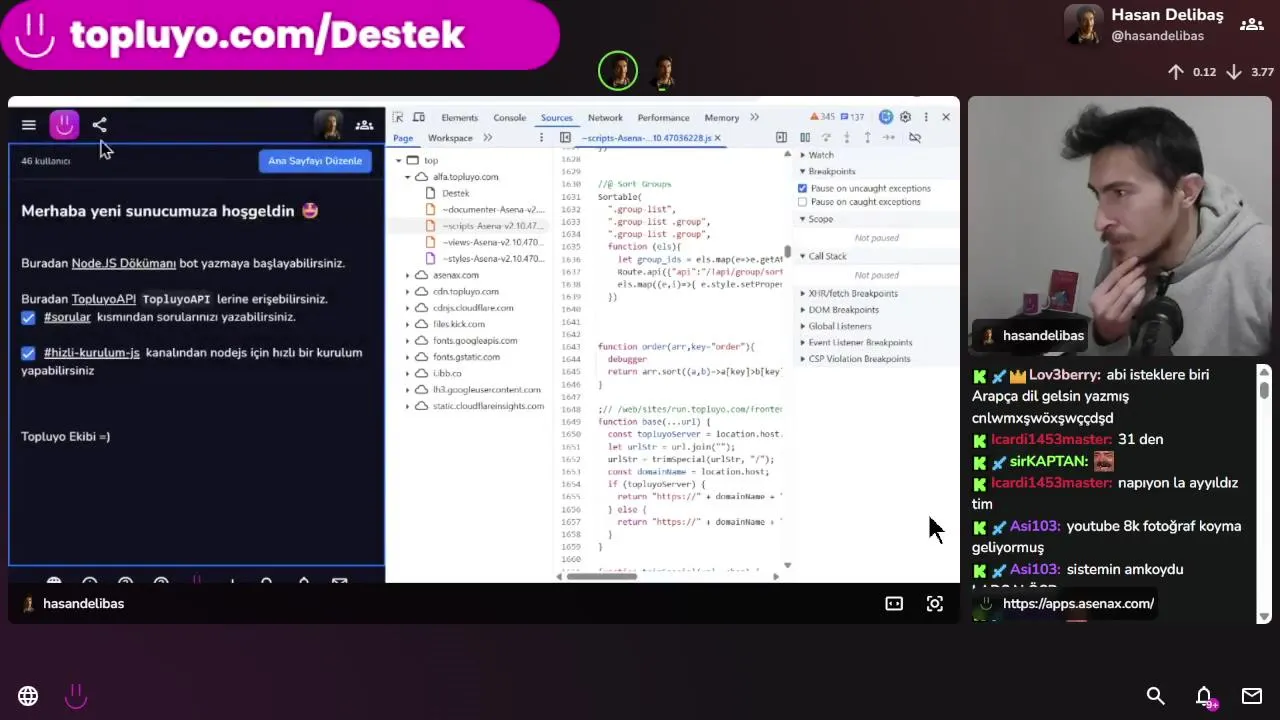Viewport: 1280px width, 720px height.
Task: Toggle the #sorular checkbox
Action: click(x=28, y=317)
